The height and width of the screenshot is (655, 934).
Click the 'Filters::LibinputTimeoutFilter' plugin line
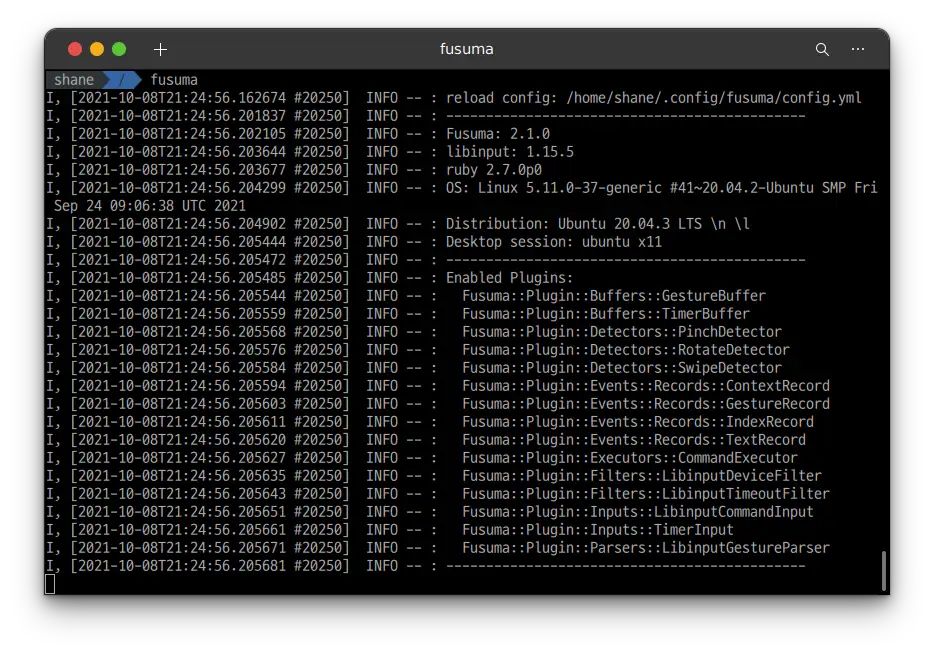[x=646, y=494]
